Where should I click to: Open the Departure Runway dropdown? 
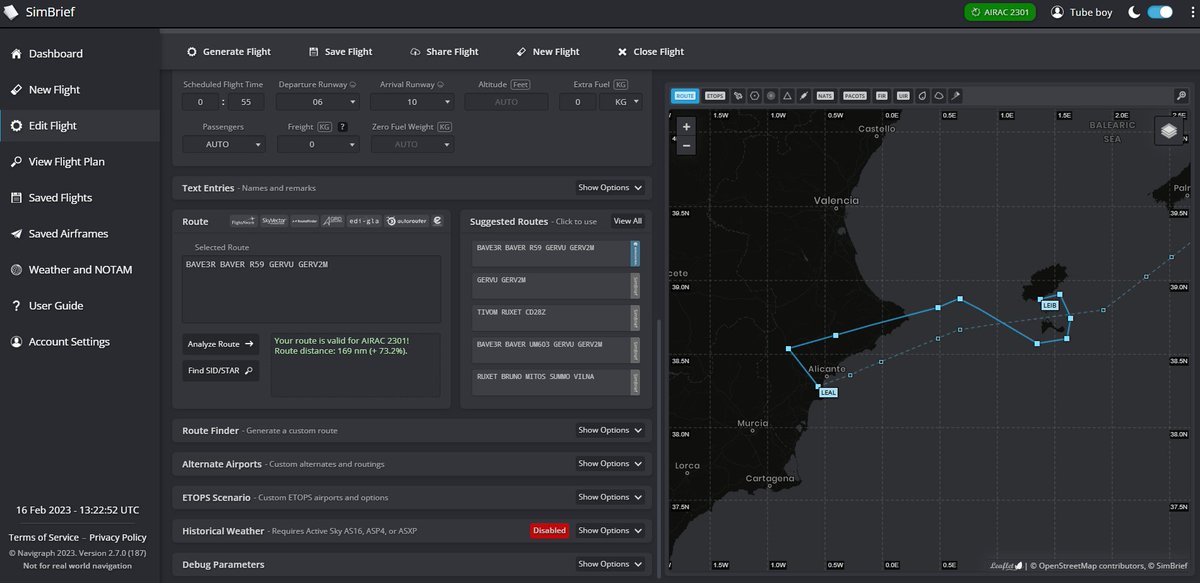coord(317,101)
